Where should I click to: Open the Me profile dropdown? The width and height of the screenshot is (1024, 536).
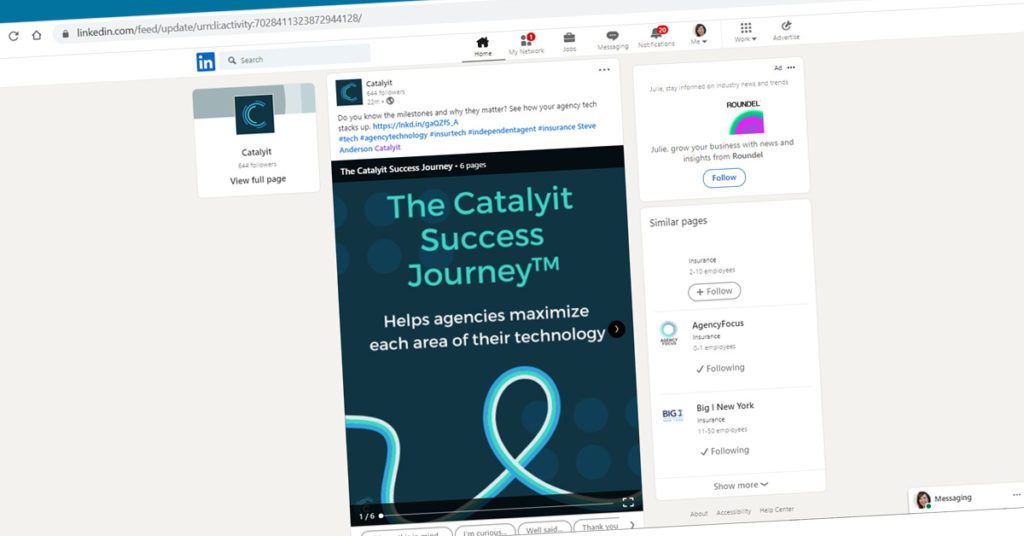coord(699,35)
